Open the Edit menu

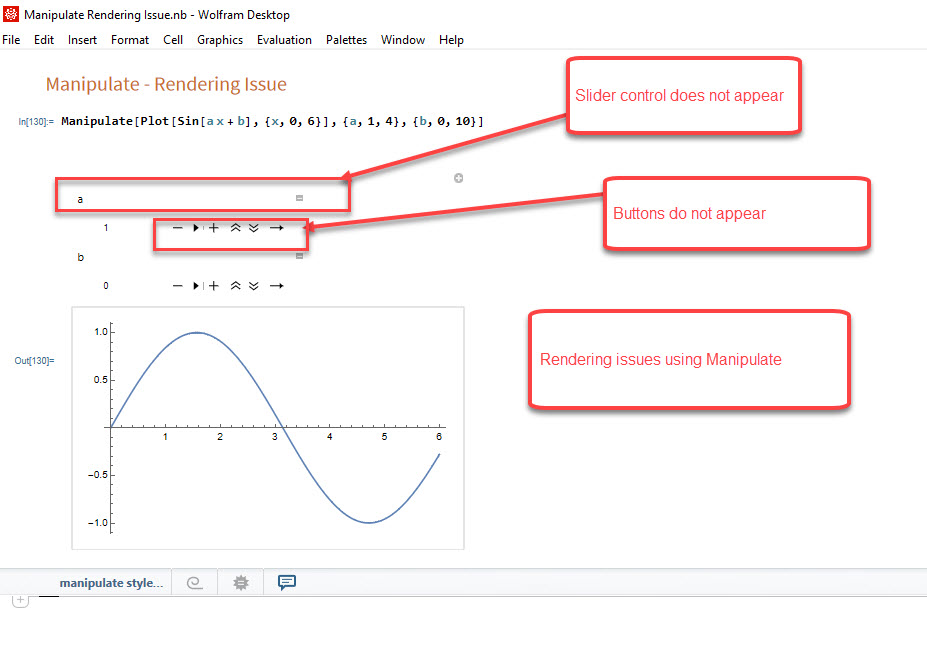(x=44, y=40)
